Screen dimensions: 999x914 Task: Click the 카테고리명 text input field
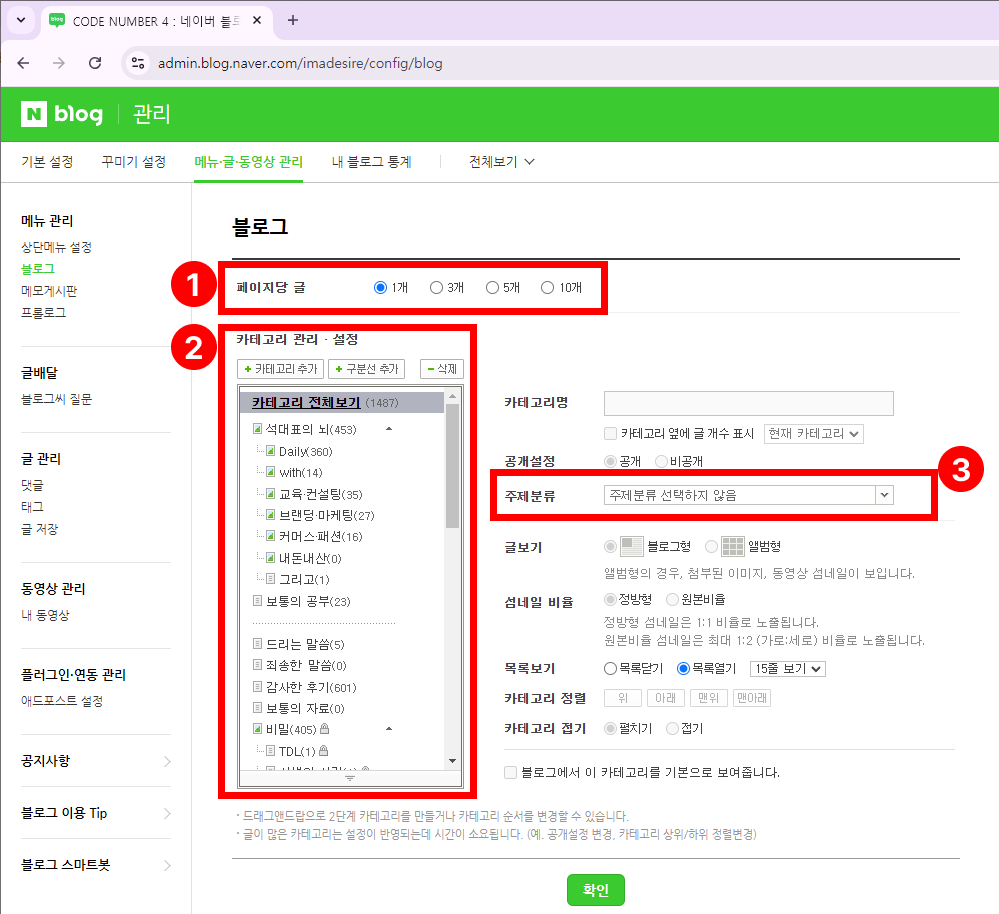[748, 403]
